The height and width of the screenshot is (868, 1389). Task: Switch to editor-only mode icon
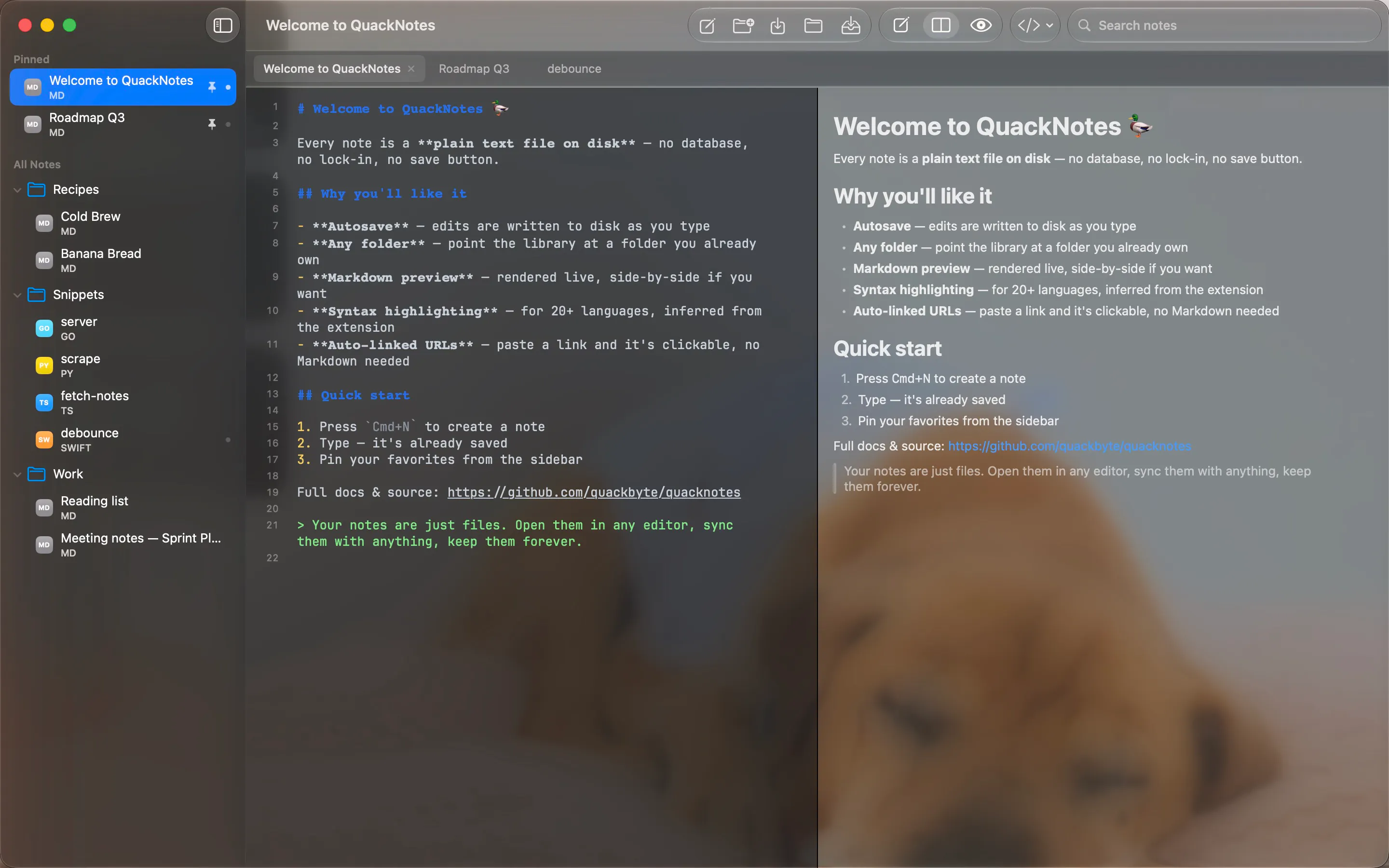901,25
